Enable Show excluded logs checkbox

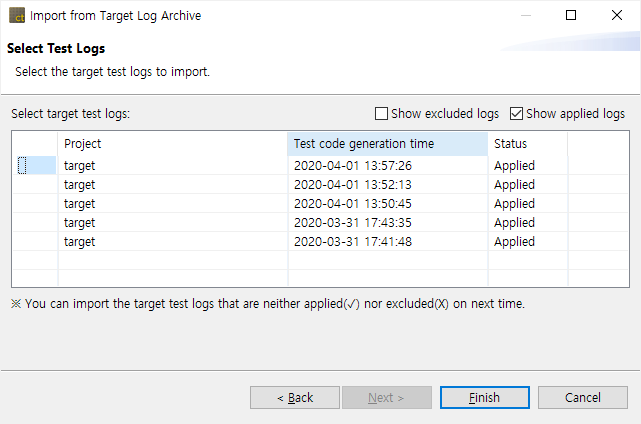381,114
